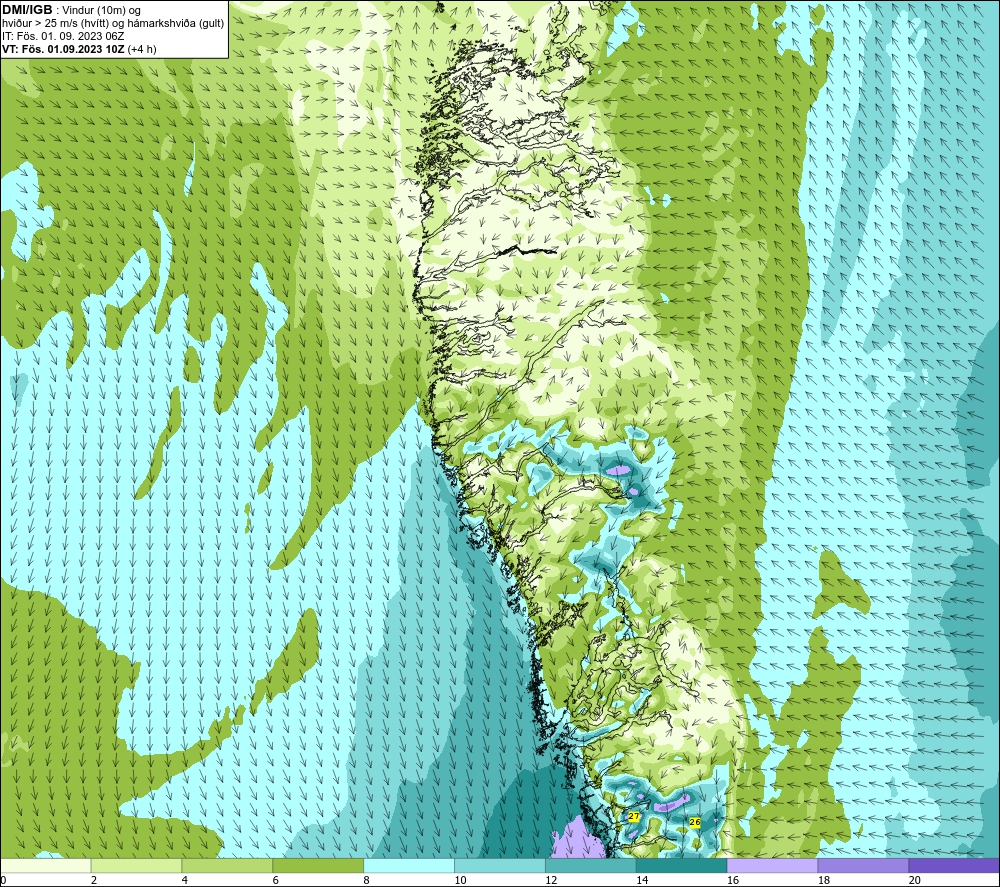Click the scale label '18'
The width and height of the screenshot is (1000, 887).
click(x=824, y=880)
